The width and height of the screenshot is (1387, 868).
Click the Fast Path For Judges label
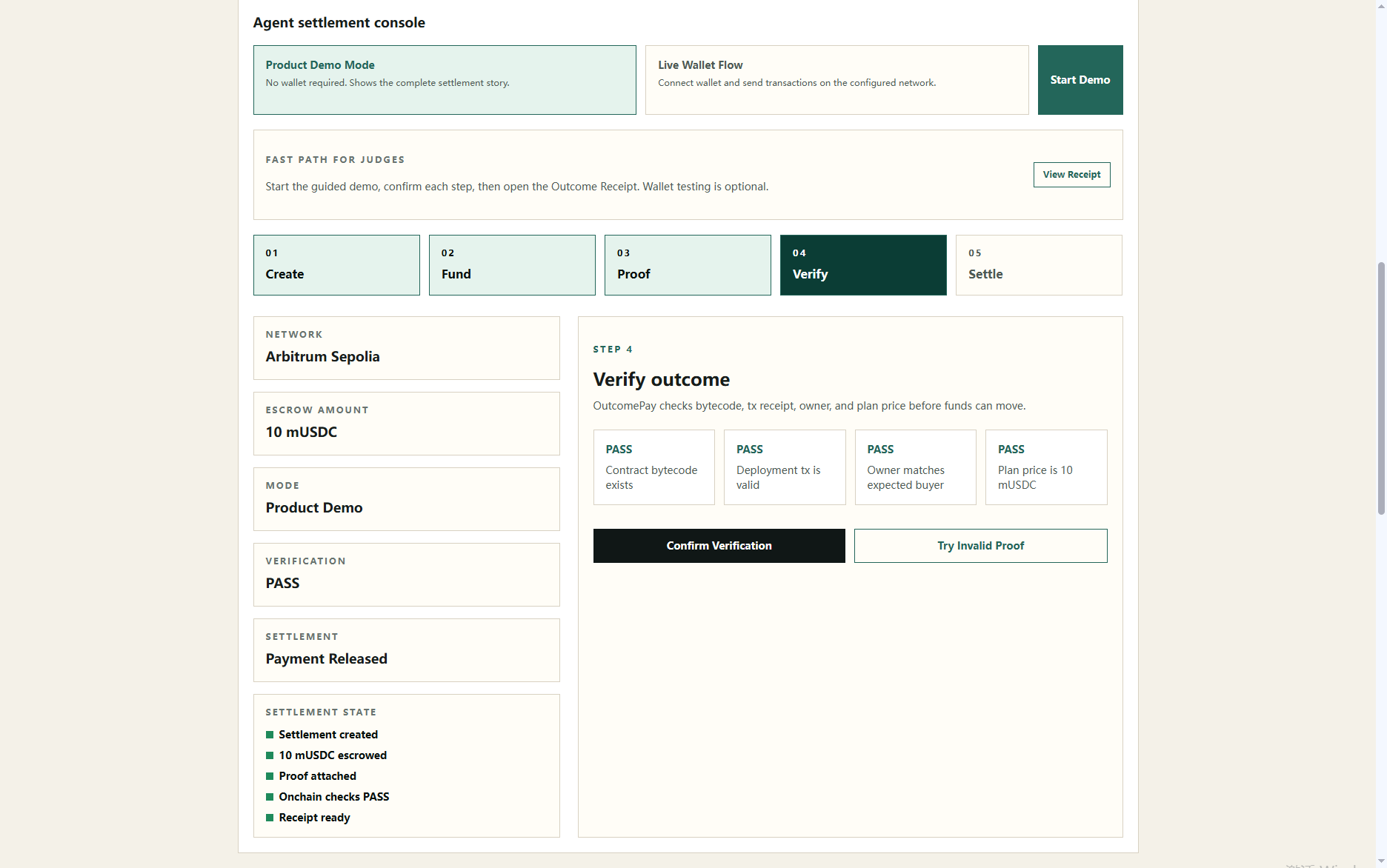click(335, 160)
